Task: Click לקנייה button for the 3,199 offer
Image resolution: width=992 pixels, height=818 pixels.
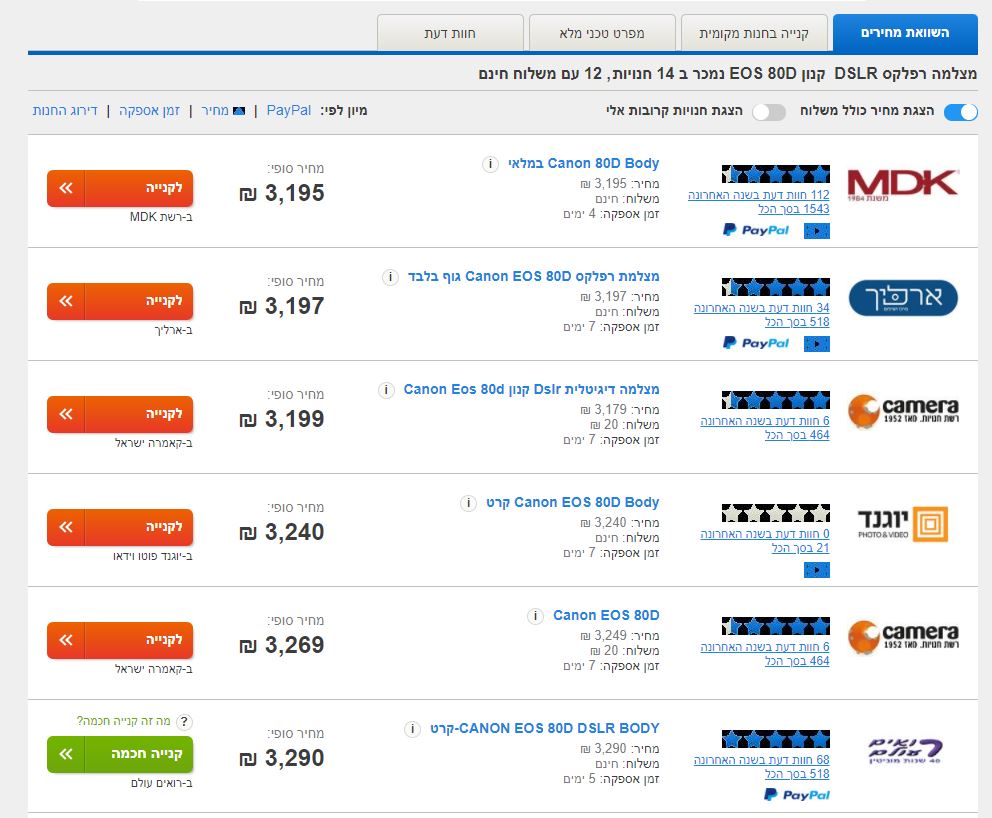Action: (120, 414)
